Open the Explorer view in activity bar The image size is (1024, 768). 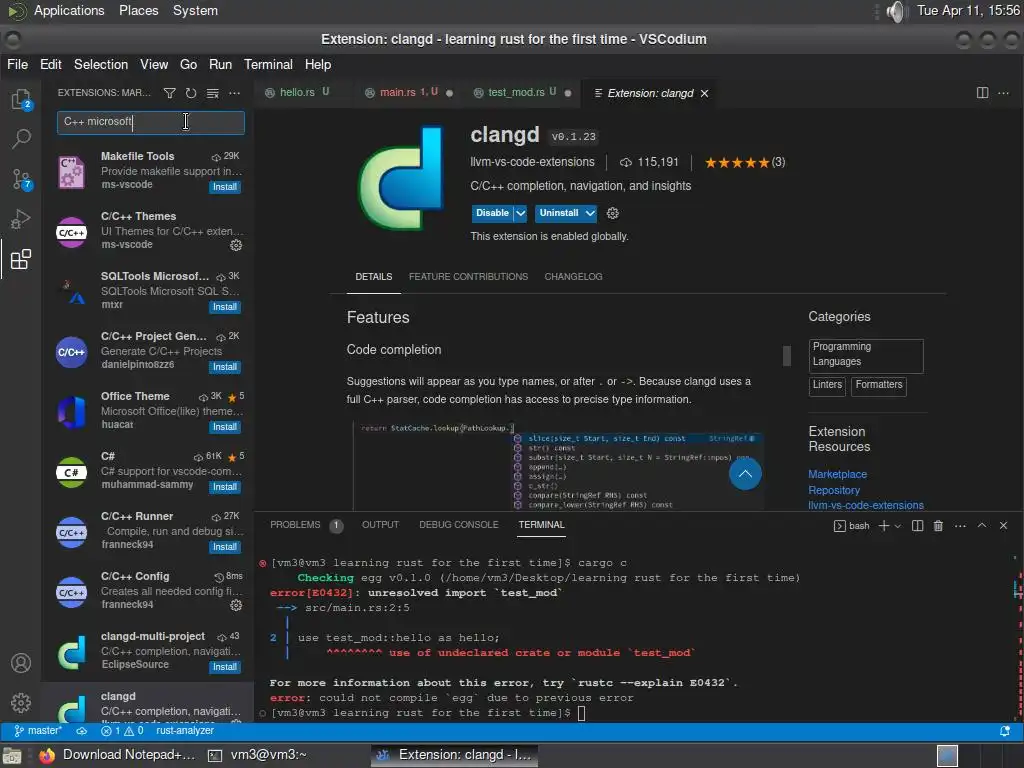21,100
